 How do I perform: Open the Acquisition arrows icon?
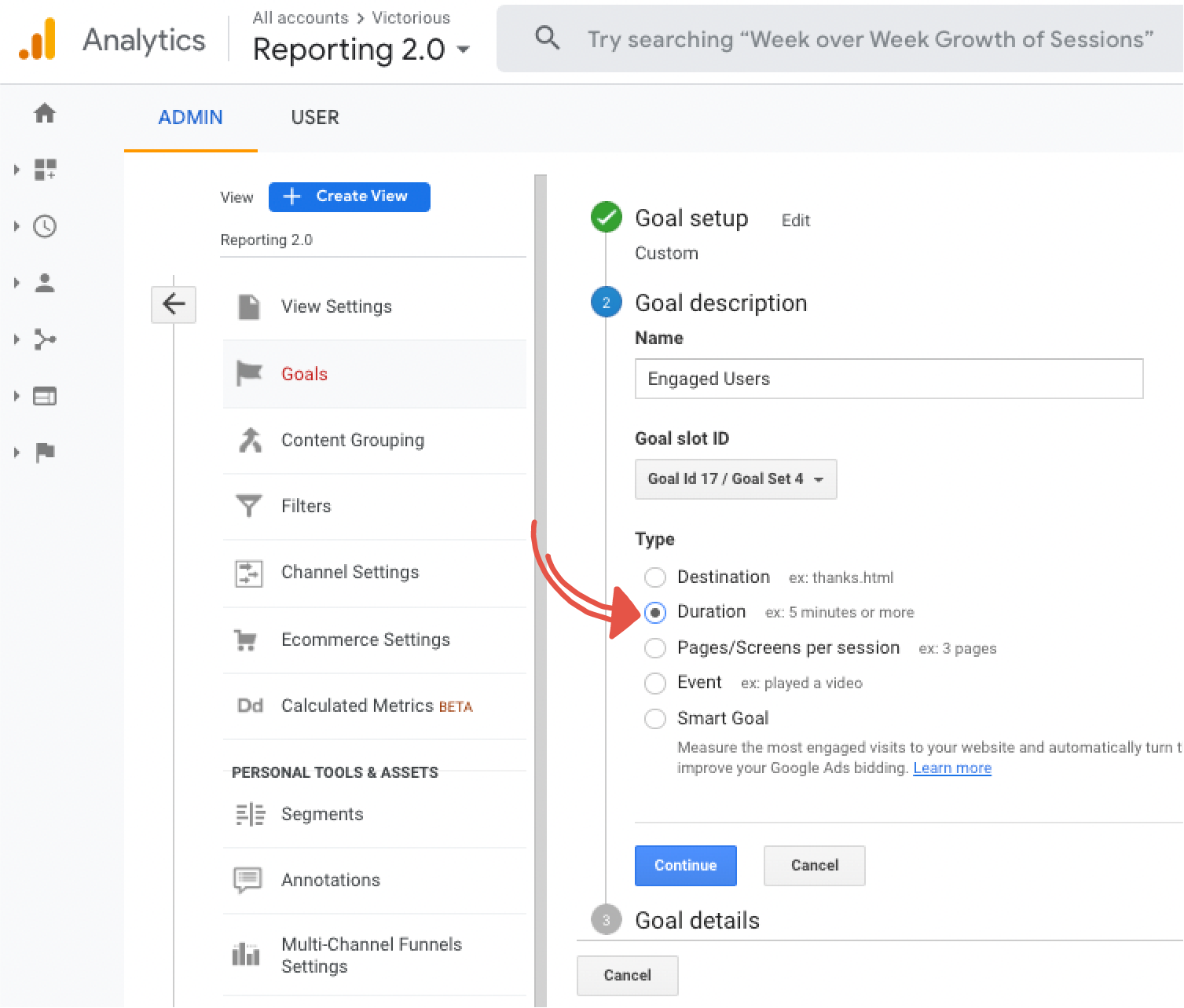tap(45, 339)
